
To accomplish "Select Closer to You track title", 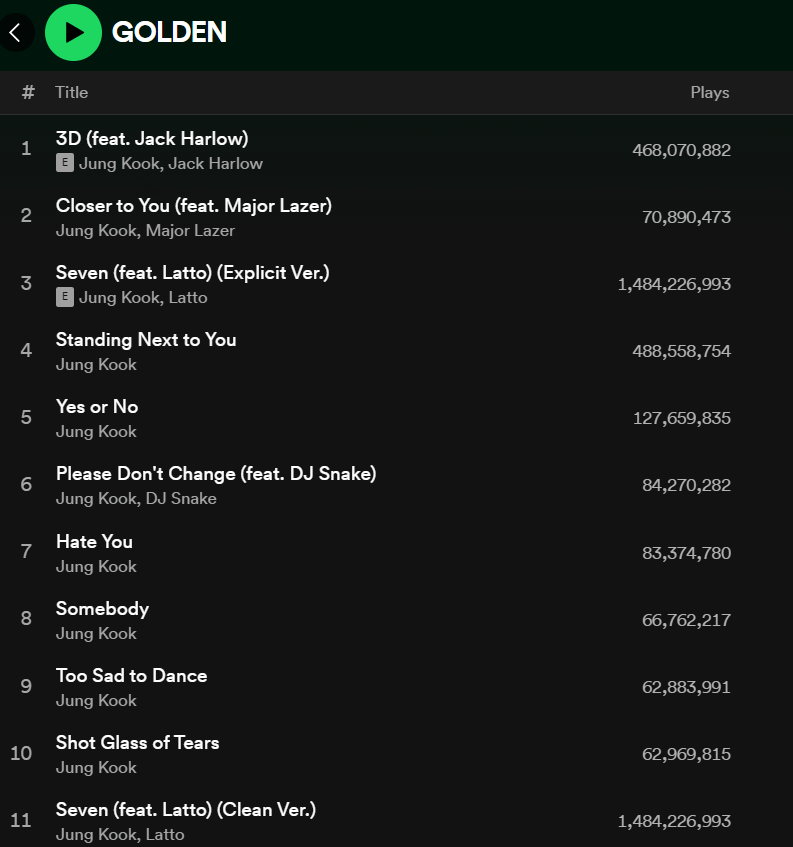I will [x=194, y=206].
